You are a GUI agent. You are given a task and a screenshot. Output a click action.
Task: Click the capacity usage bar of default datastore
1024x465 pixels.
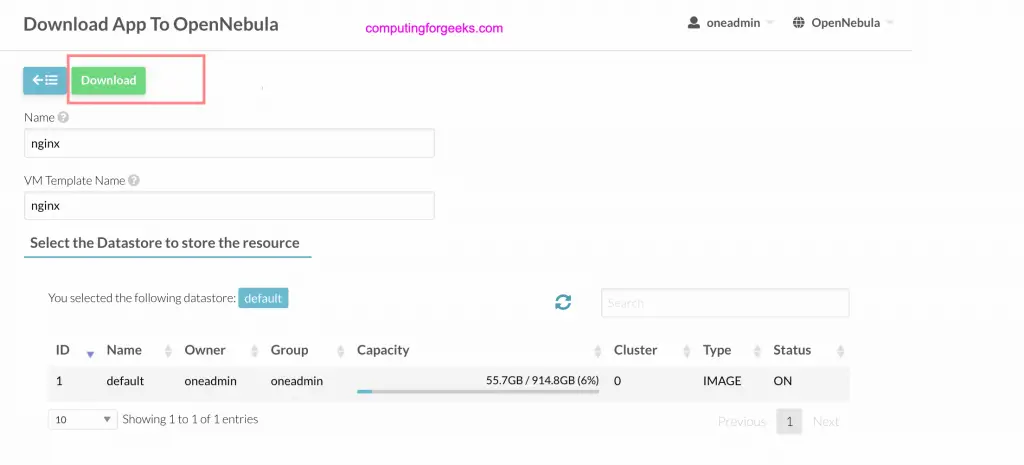point(478,391)
